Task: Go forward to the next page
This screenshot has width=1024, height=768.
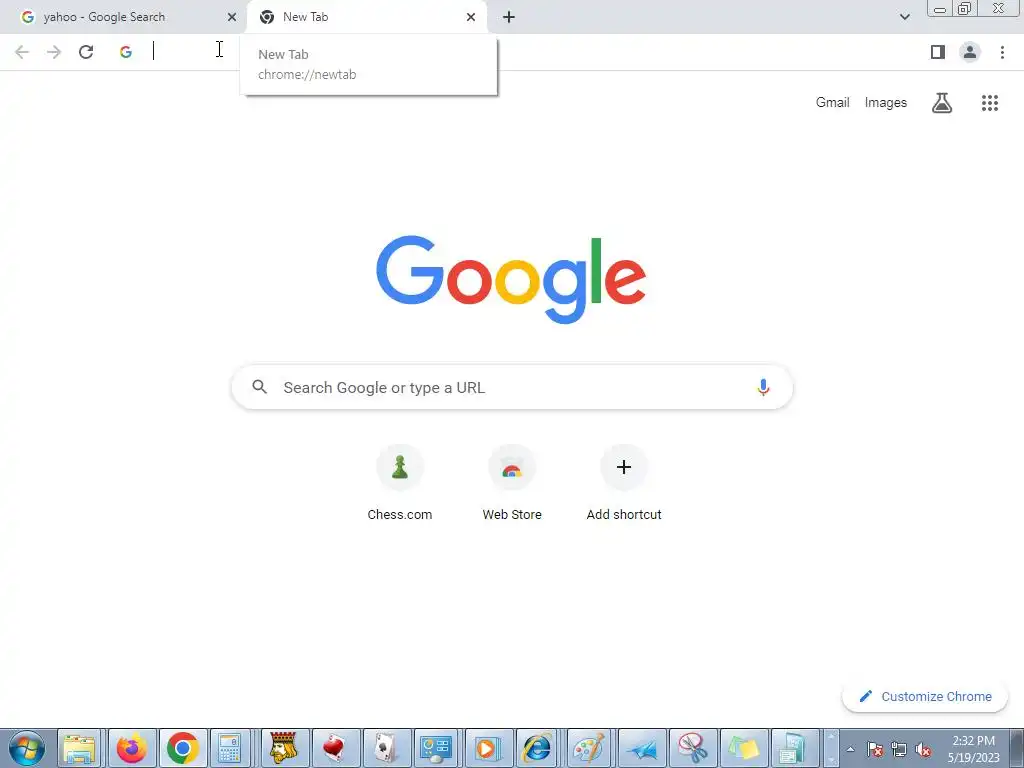Action: click(x=54, y=52)
